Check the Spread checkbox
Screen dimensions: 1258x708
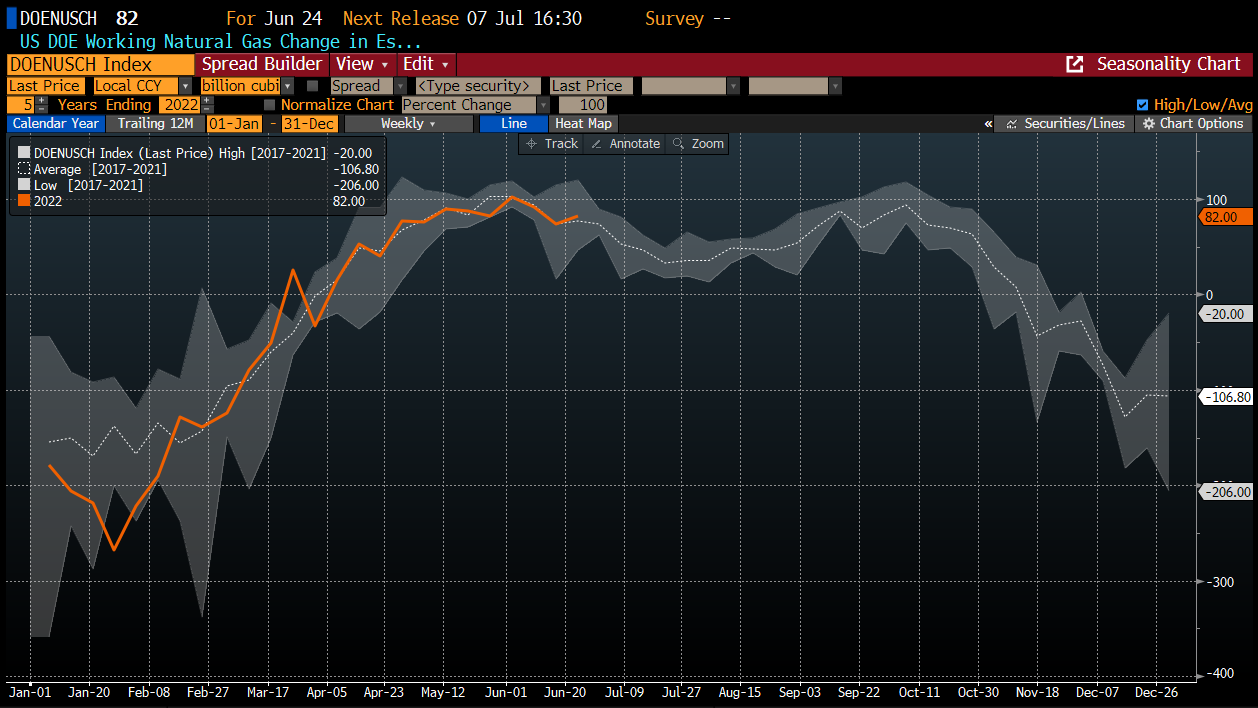tap(313, 86)
